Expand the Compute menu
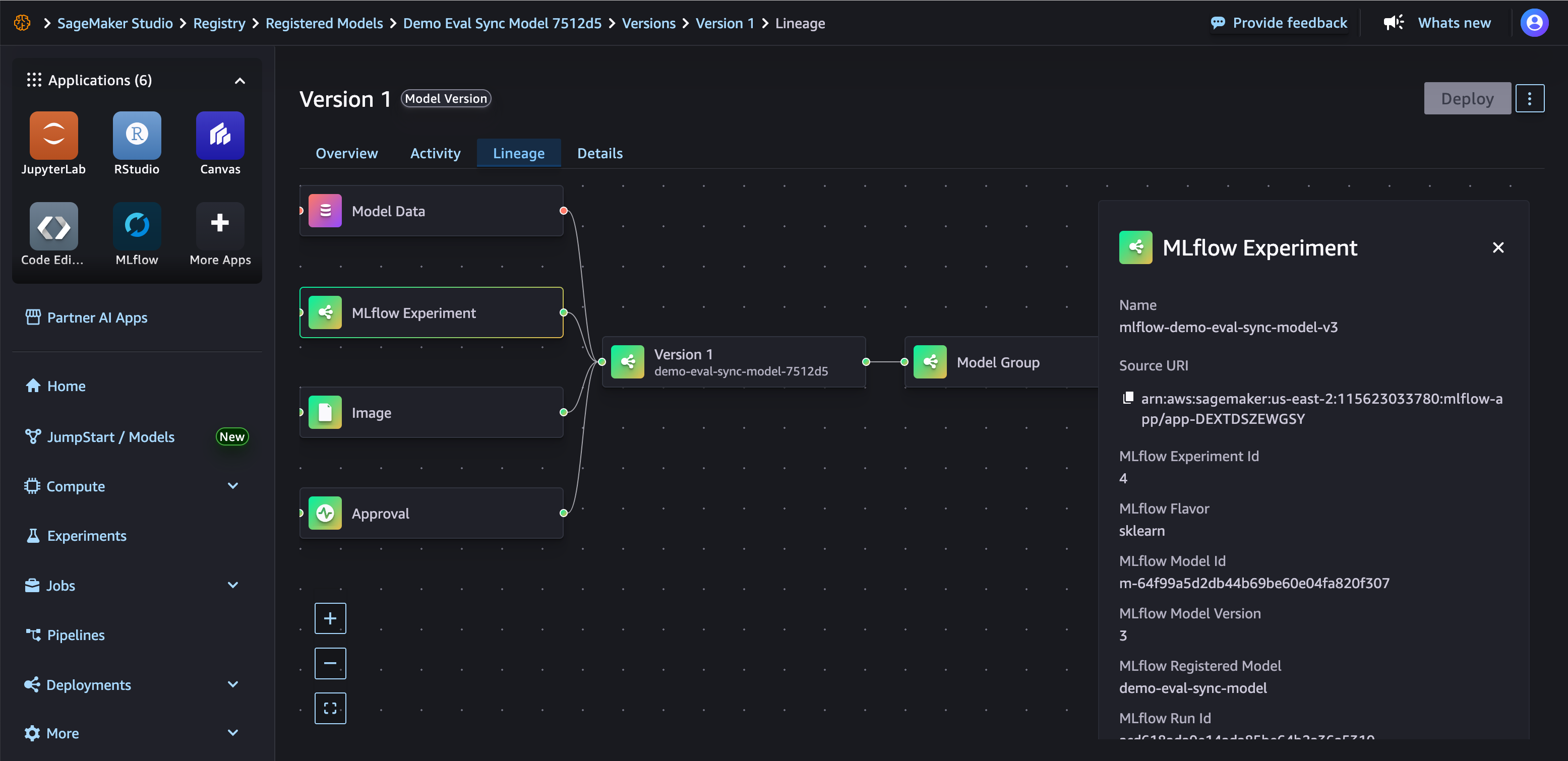This screenshot has height=761, width=1568. (232, 485)
